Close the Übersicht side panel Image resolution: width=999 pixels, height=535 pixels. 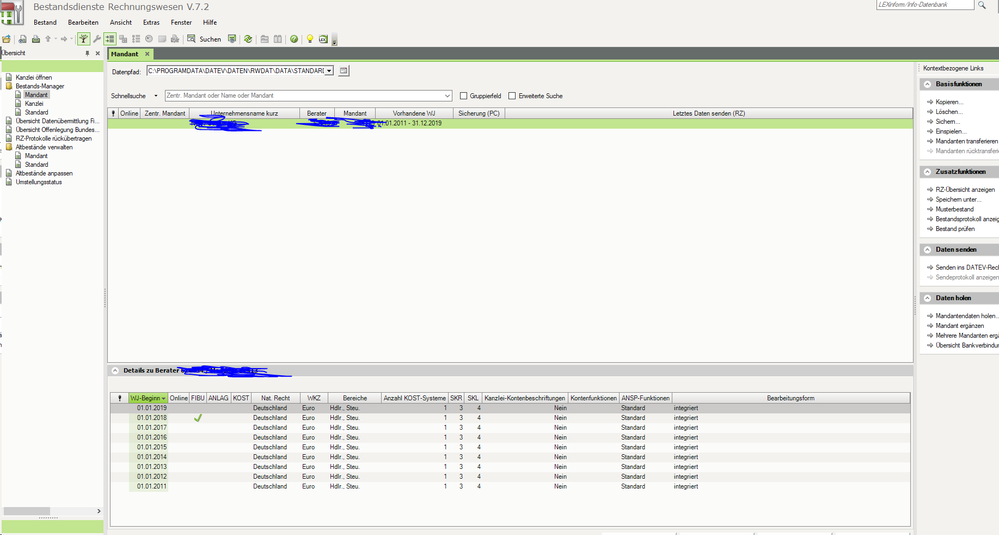tap(97, 54)
